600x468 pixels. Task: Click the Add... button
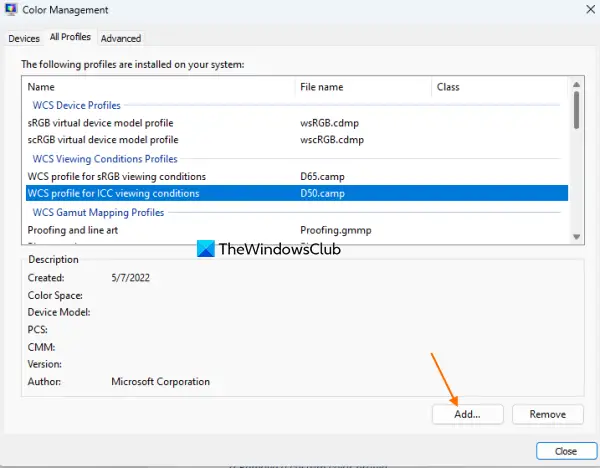coord(468,414)
